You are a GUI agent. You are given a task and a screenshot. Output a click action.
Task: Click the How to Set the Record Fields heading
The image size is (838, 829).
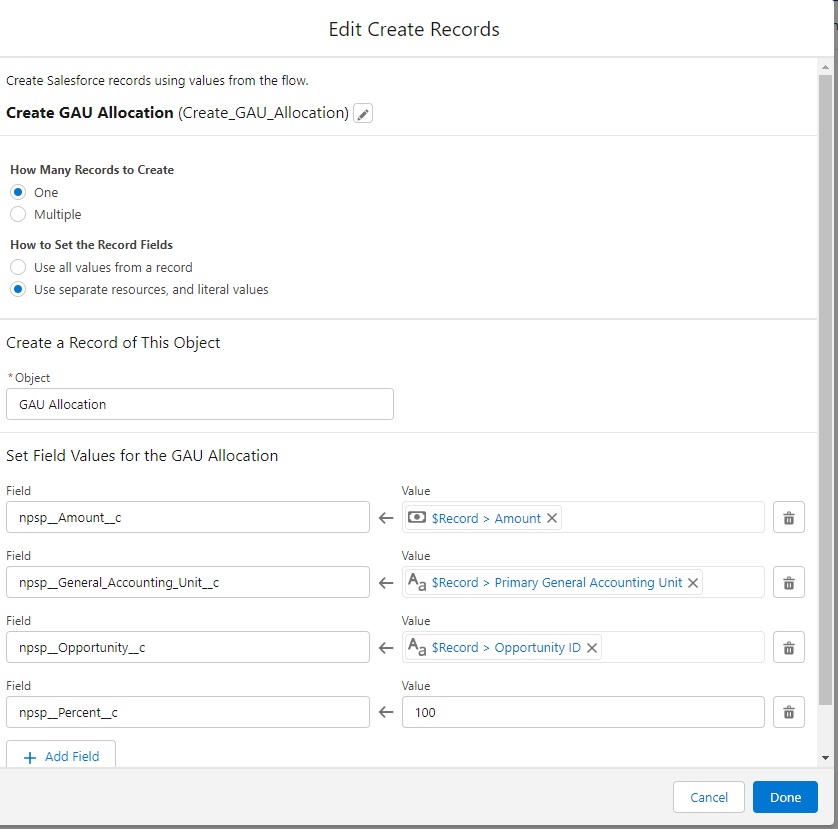91,244
